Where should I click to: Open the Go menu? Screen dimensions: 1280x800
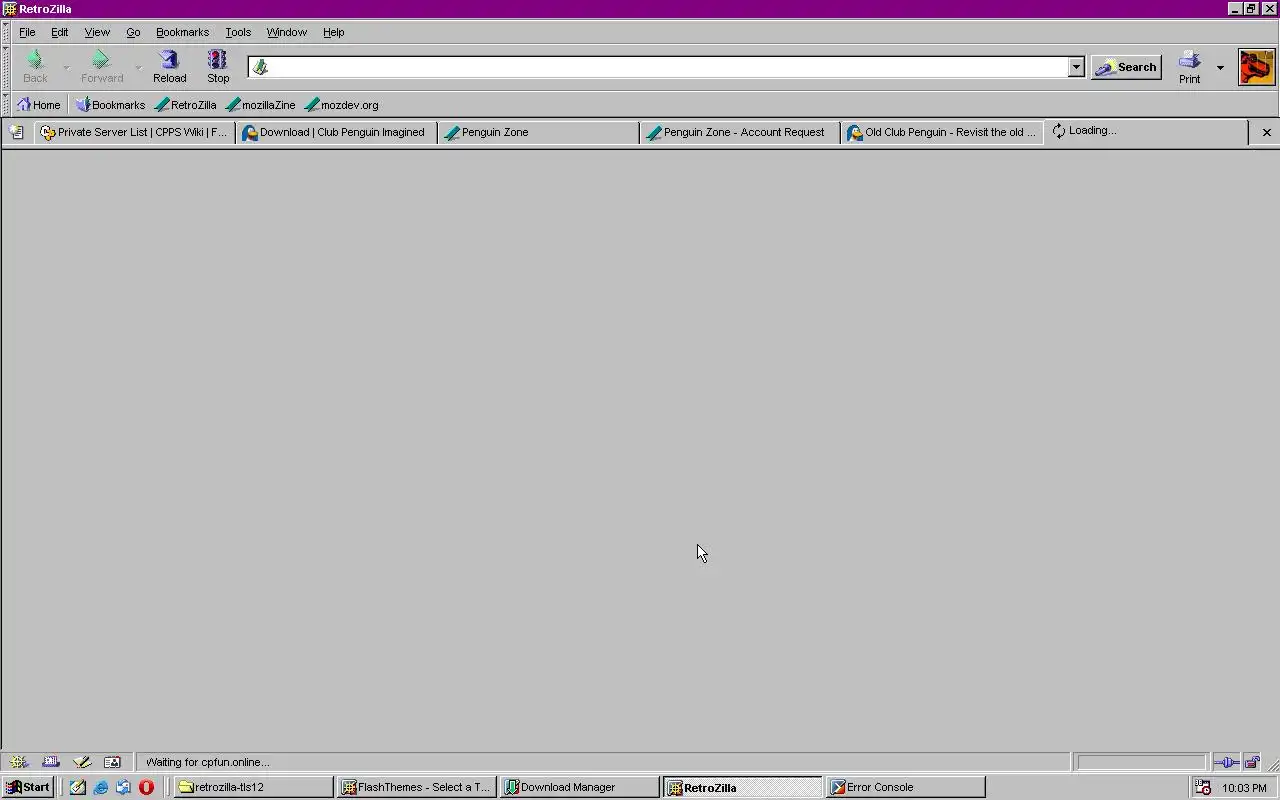pyautogui.click(x=133, y=32)
